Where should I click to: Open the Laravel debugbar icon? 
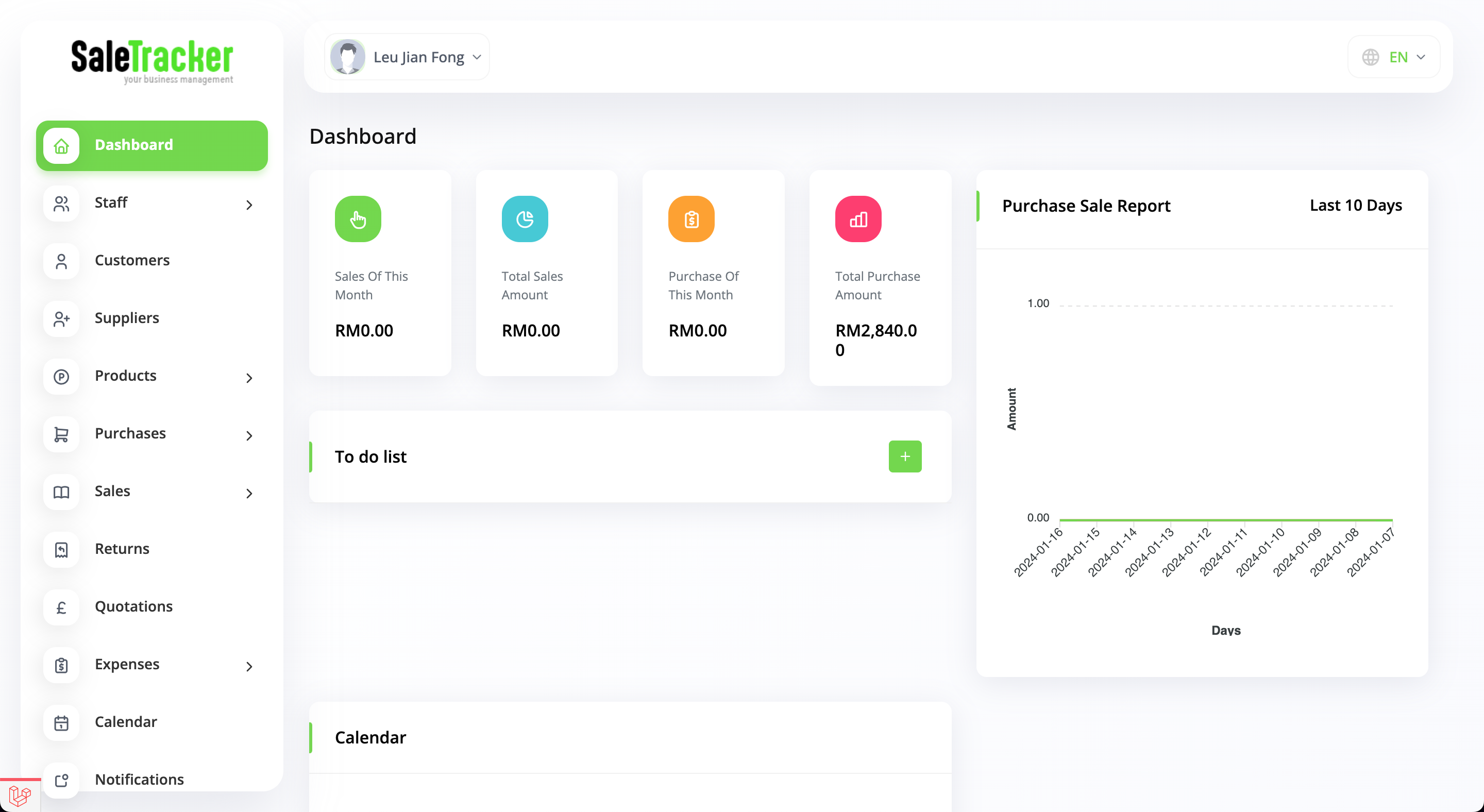click(x=20, y=796)
